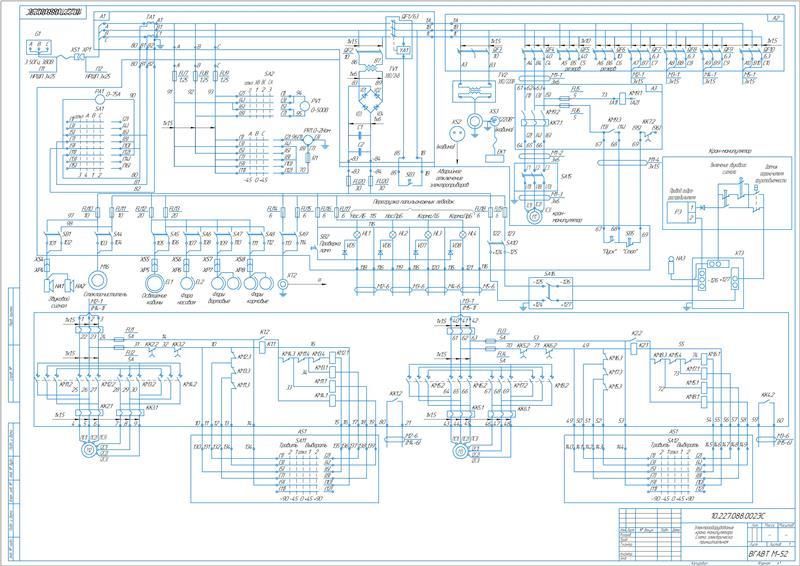
Task: Click the "Освещение кабины" caption
Action: point(154,299)
